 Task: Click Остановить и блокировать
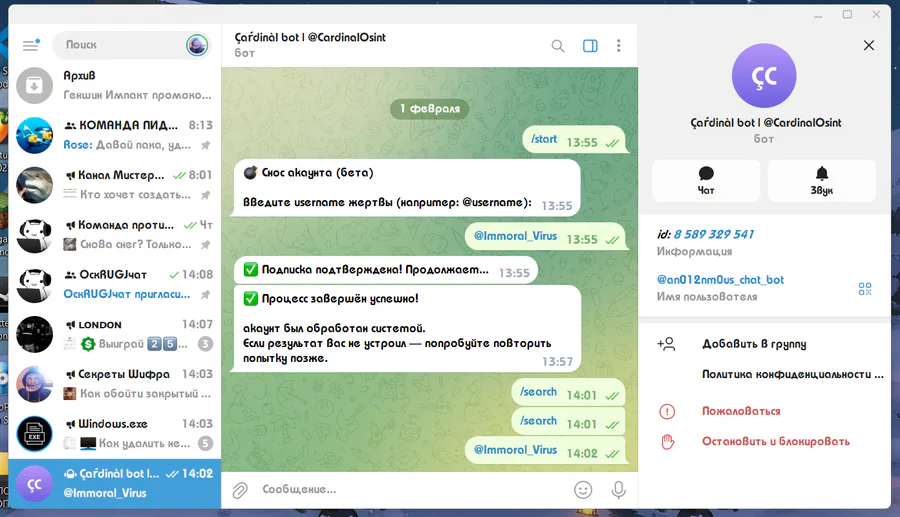(775, 441)
